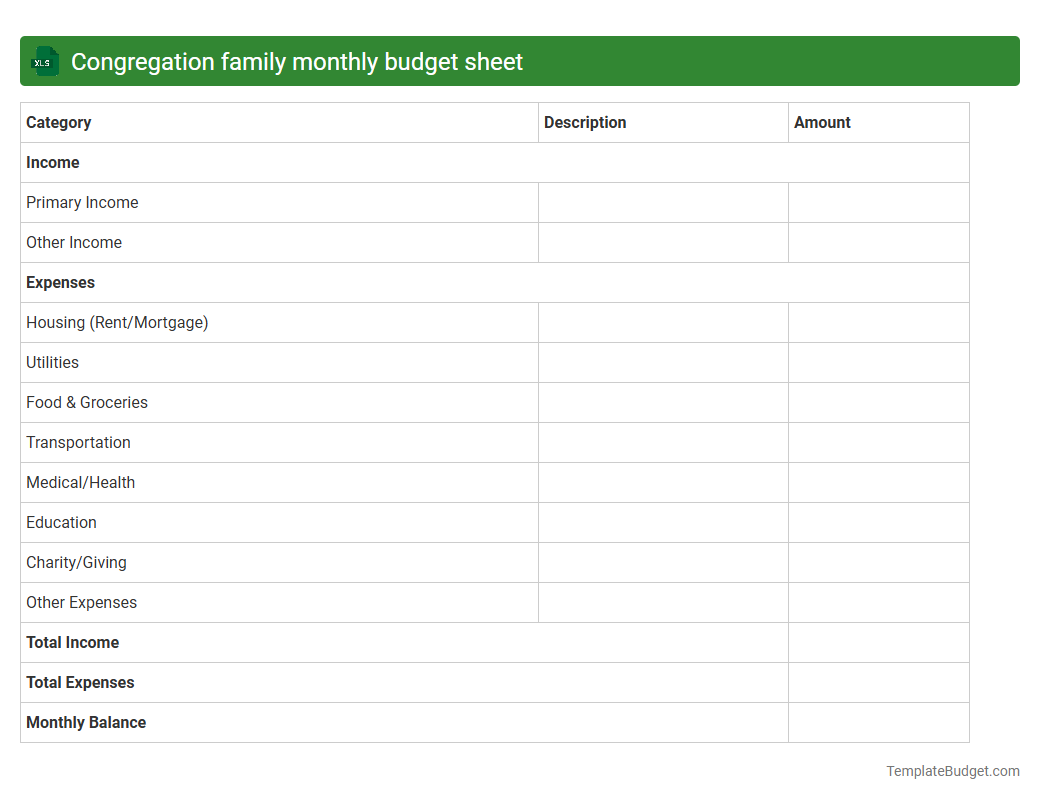Click the Income section row
This screenshot has width=1040, height=800.
[53, 162]
